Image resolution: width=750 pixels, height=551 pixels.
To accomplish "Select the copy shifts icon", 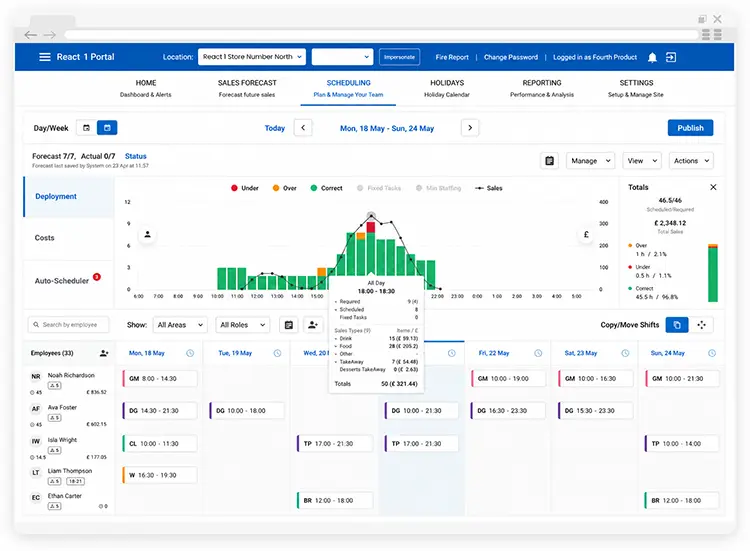I will [677, 325].
